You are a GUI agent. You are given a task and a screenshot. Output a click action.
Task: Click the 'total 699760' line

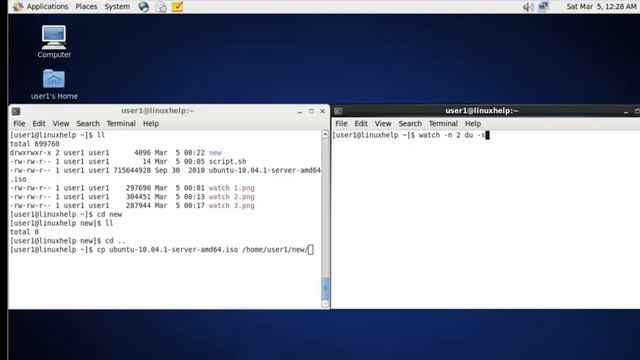click(35, 144)
